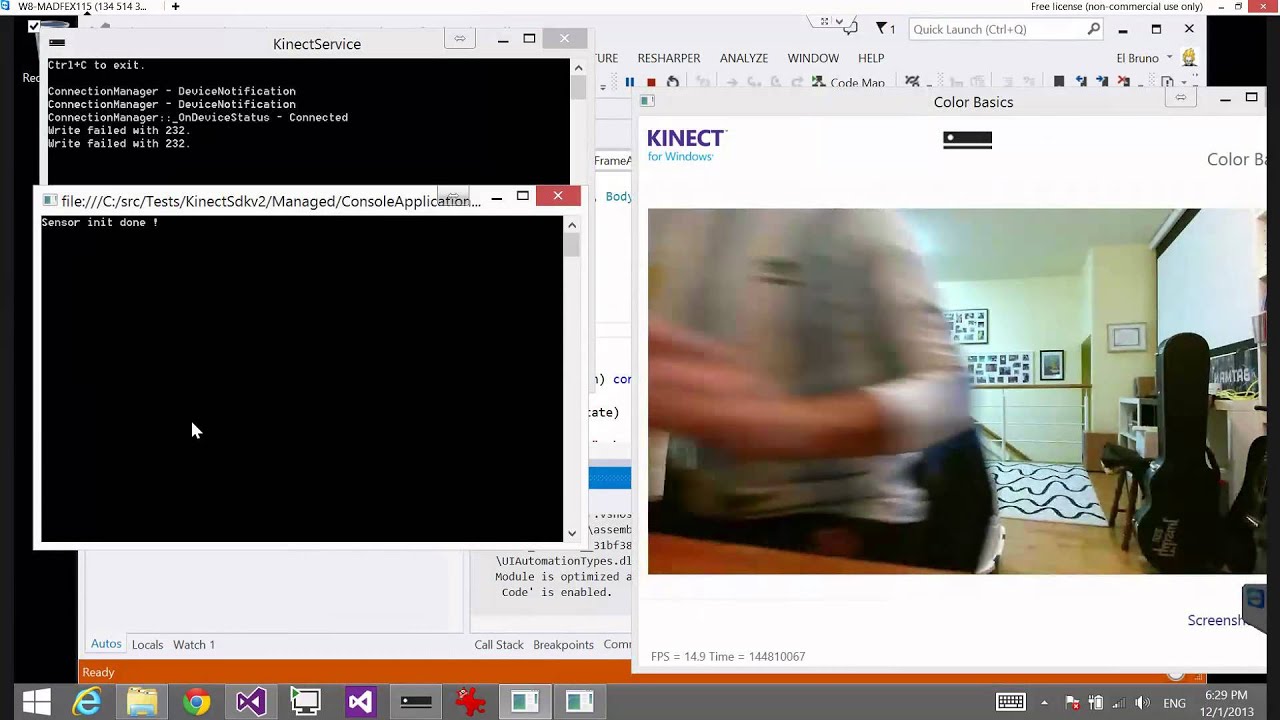Viewport: 1280px width, 720px height.
Task: Open the RESHARPER menu
Action: click(x=669, y=58)
